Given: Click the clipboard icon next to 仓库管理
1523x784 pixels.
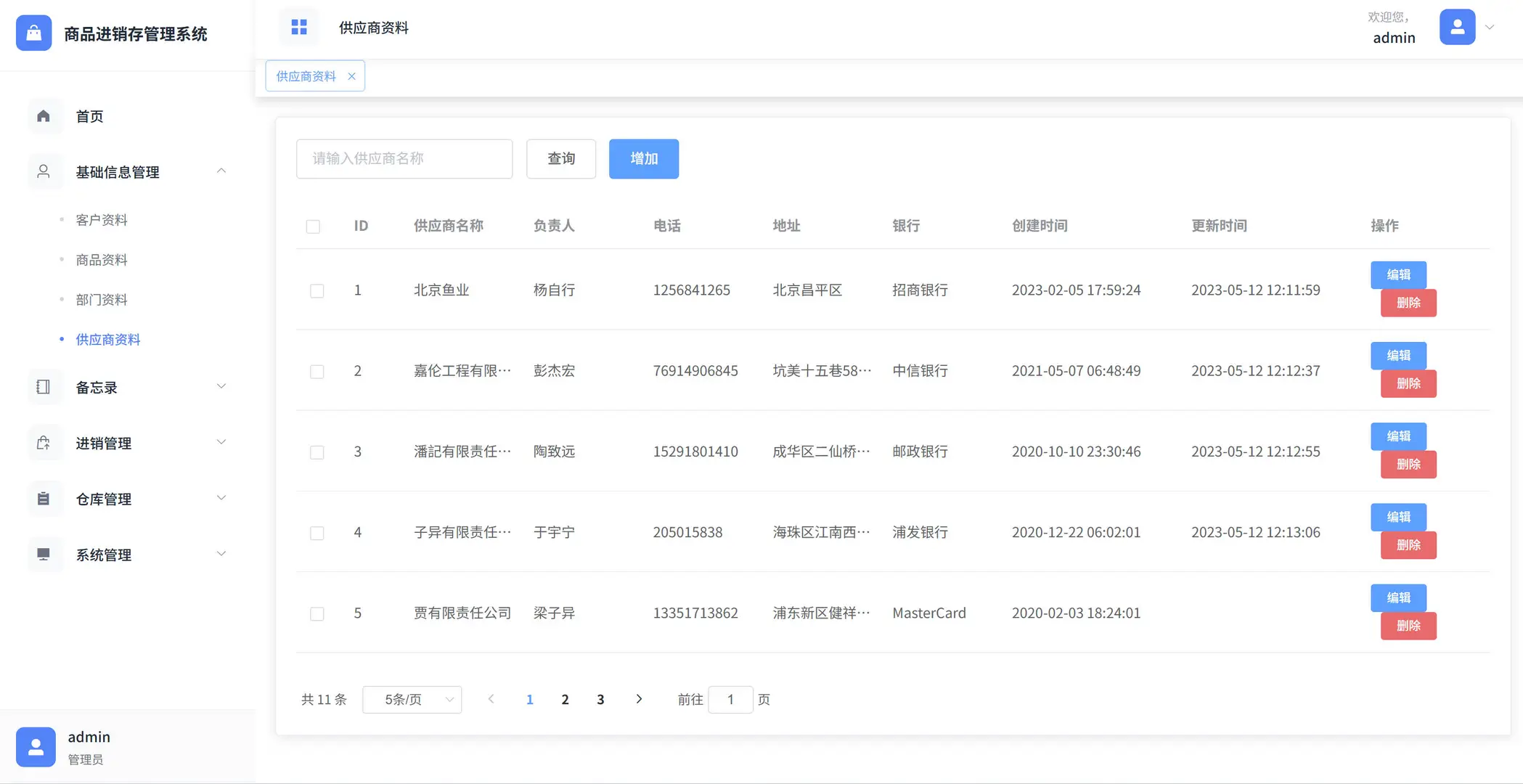Looking at the screenshot, I should pyautogui.click(x=44, y=499).
